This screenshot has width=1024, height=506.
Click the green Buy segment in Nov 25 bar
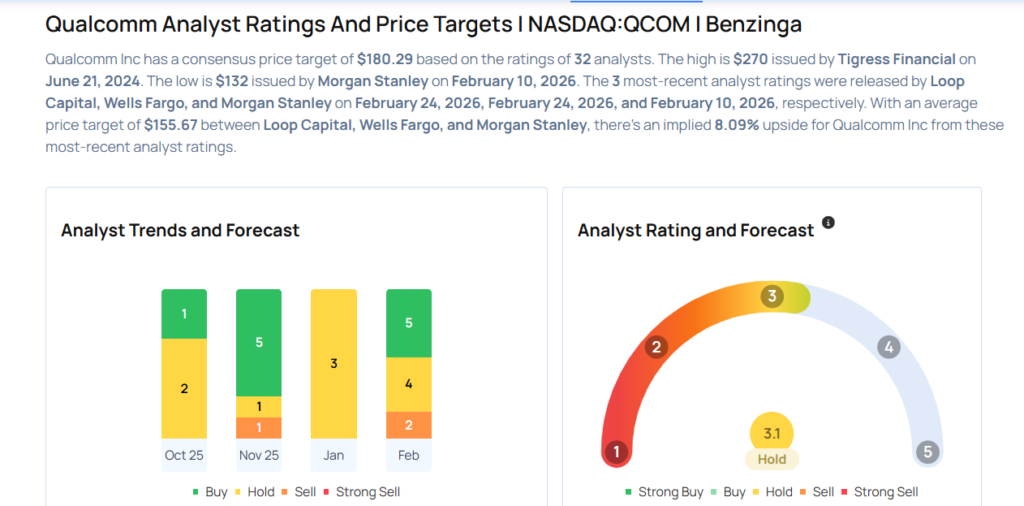click(x=259, y=342)
